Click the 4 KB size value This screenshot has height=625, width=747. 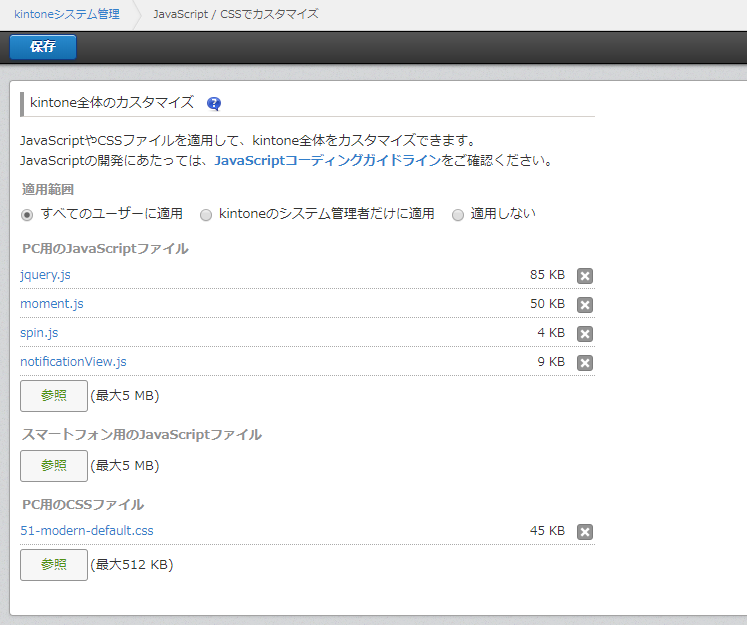pyautogui.click(x=551, y=333)
